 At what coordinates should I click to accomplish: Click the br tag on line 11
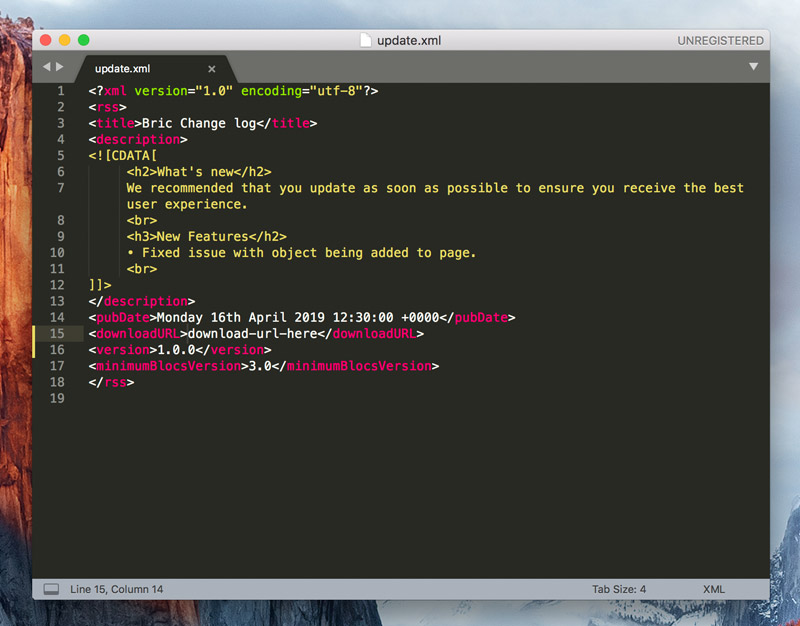coord(142,269)
